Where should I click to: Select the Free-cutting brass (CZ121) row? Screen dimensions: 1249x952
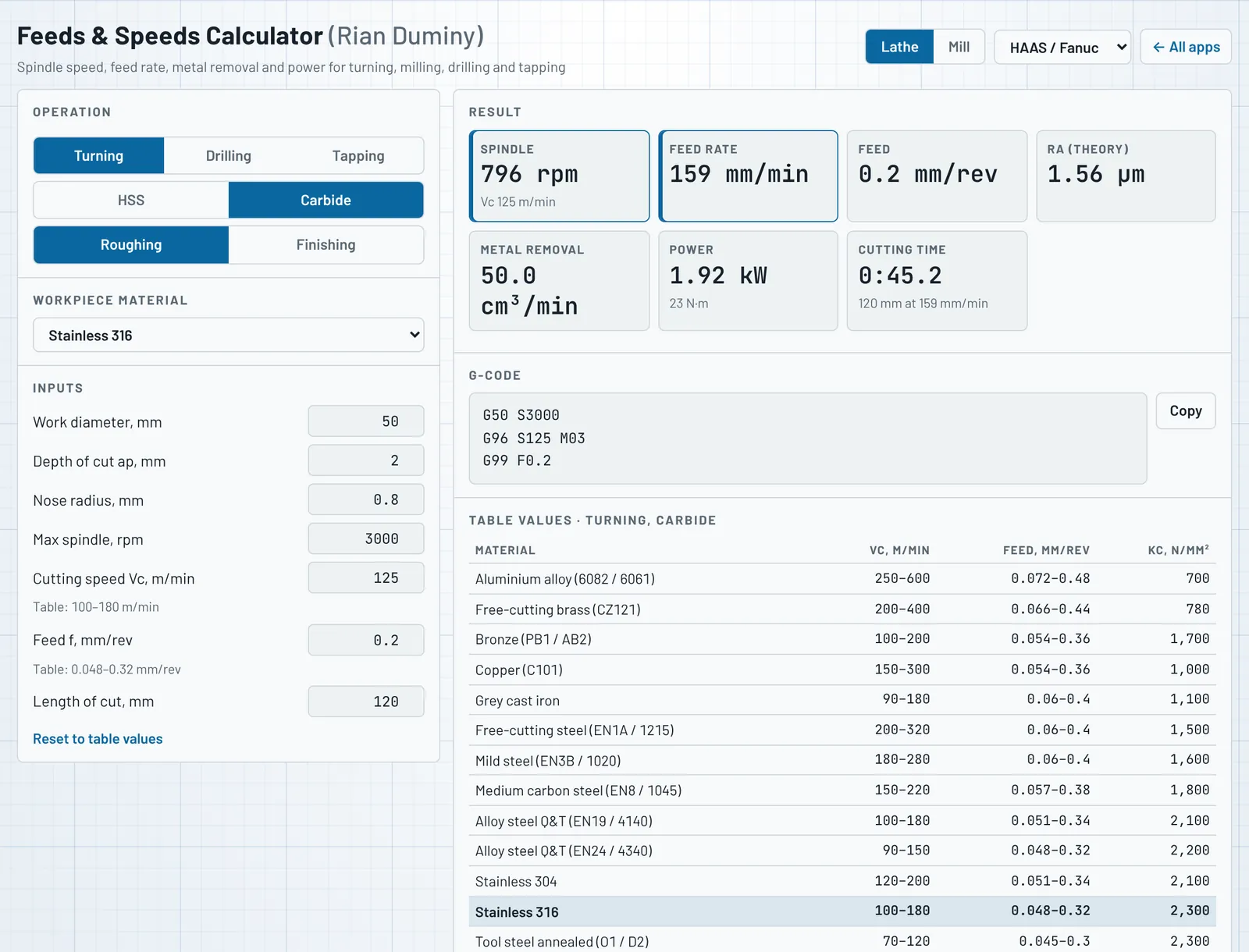[842, 609]
